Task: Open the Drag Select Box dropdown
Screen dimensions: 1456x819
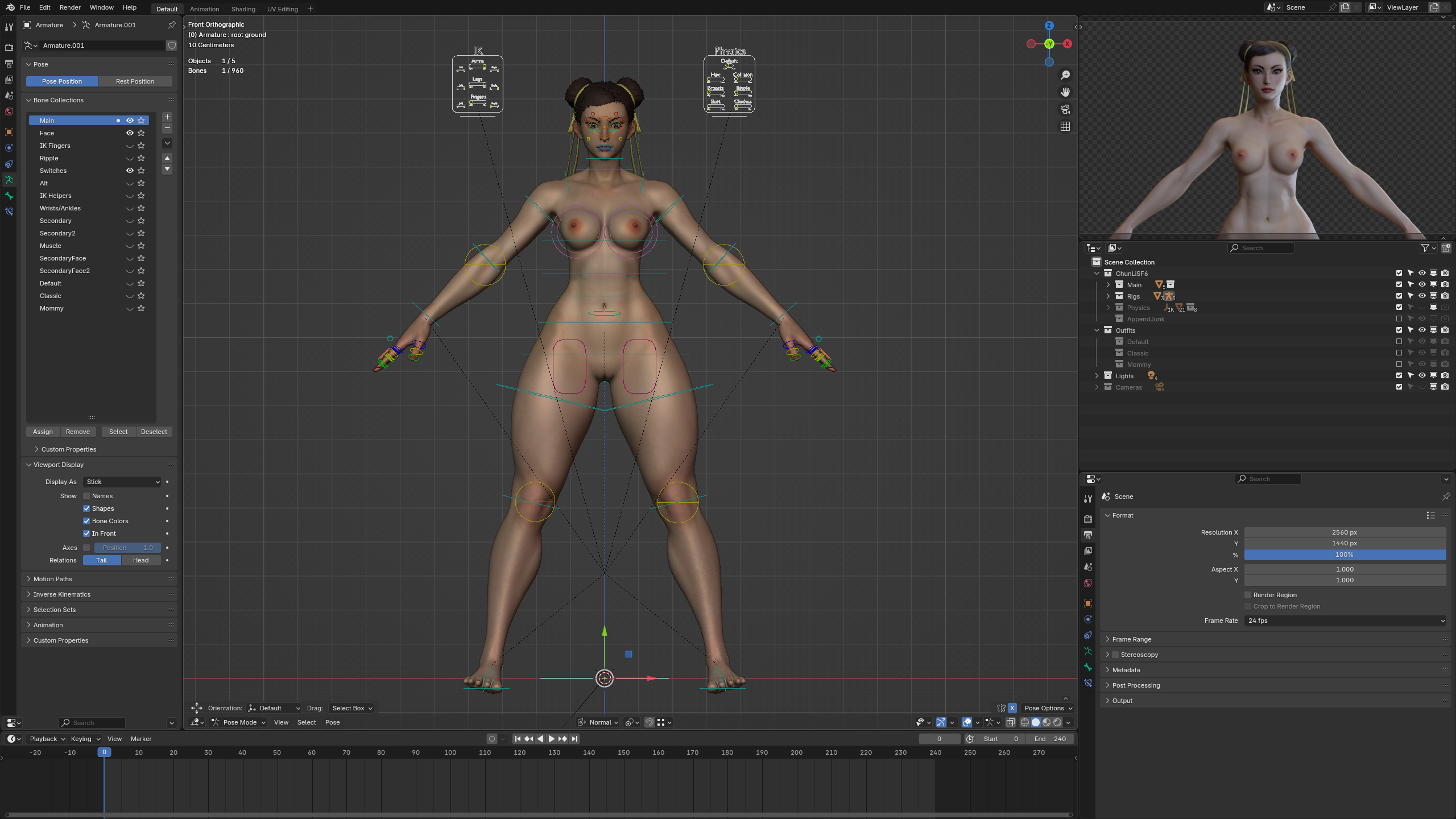Action: pyautogui.click(x=352, y=708)
